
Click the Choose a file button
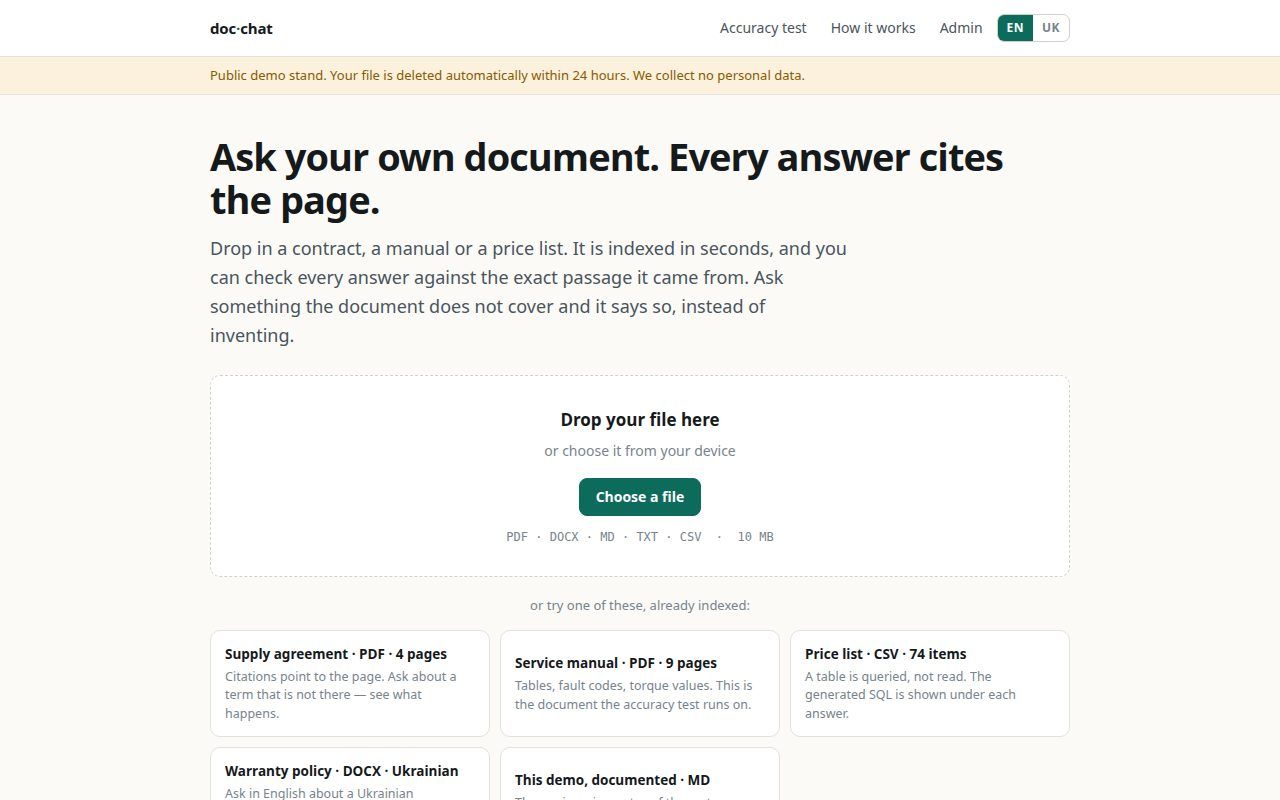640,497
